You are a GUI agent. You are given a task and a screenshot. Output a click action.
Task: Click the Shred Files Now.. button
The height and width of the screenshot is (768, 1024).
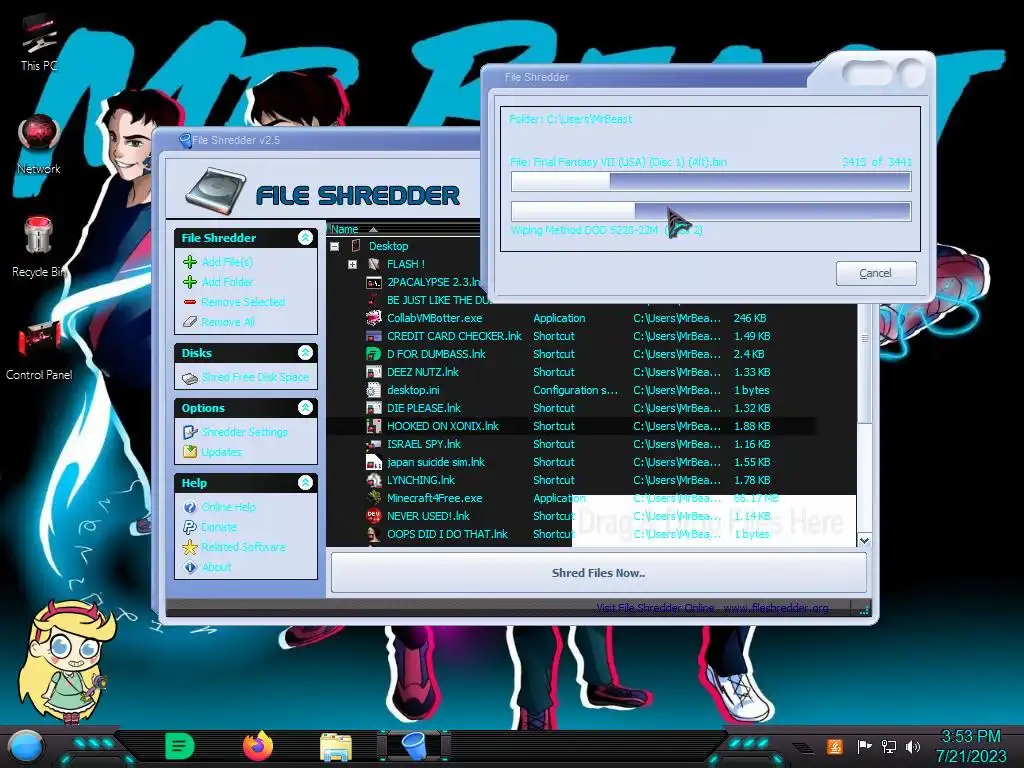[599, 573]
